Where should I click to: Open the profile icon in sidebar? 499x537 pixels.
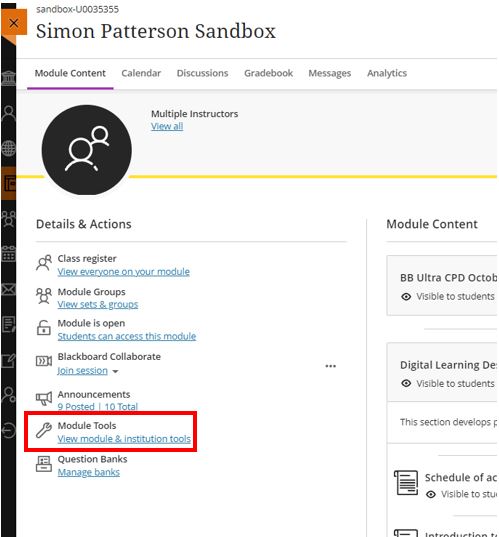pyautogui.click(x=8, y=113)
